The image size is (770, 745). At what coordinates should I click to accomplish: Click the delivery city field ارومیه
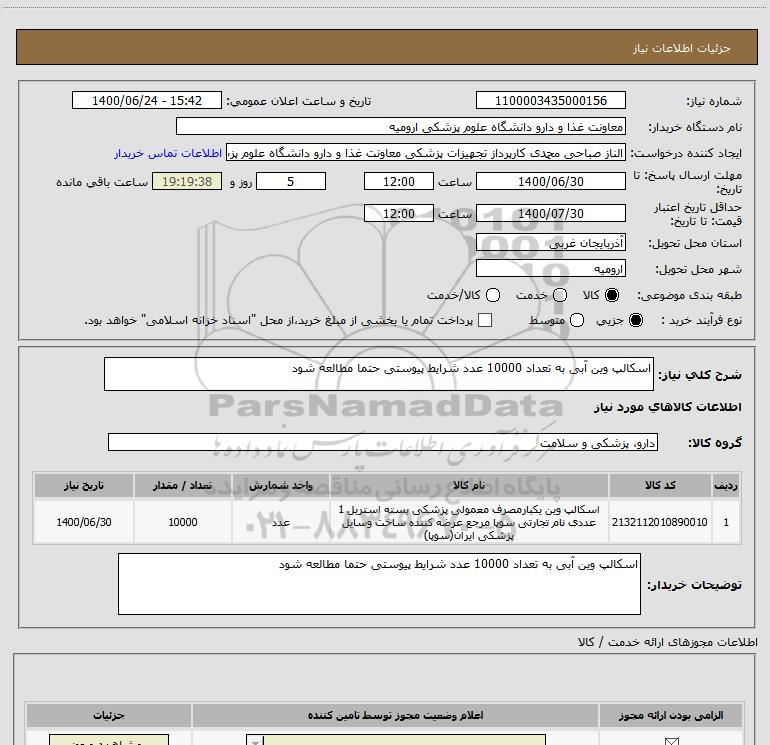(550, 269)
